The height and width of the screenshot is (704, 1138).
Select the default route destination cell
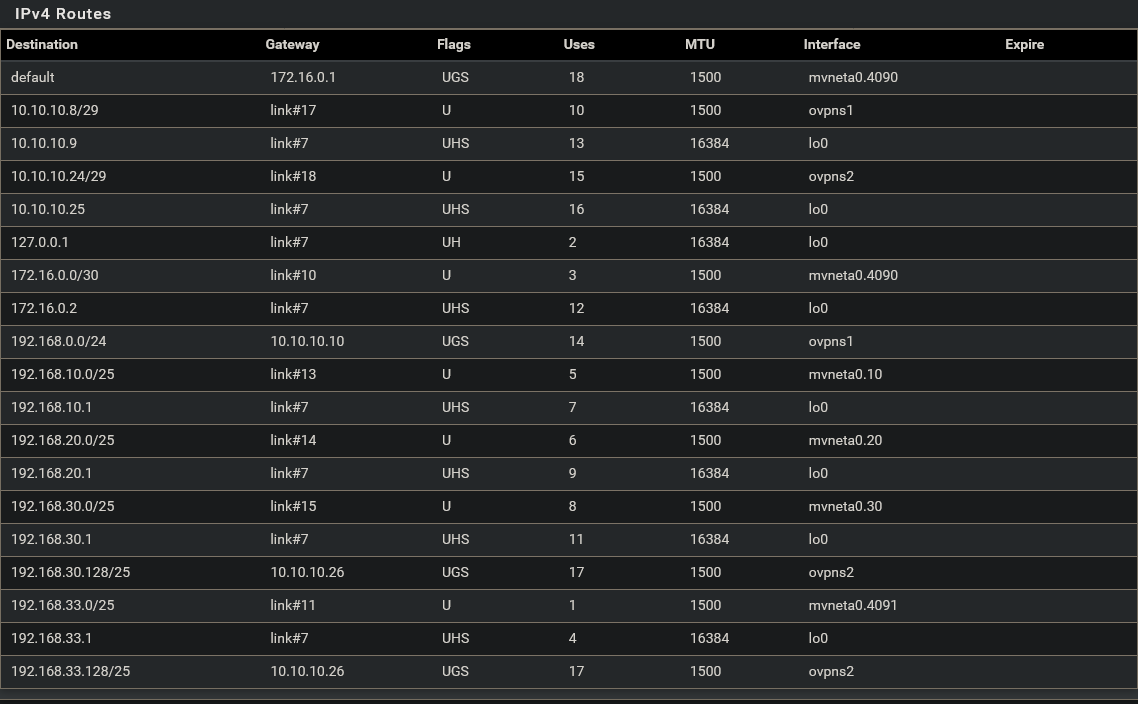click(33, 77)
